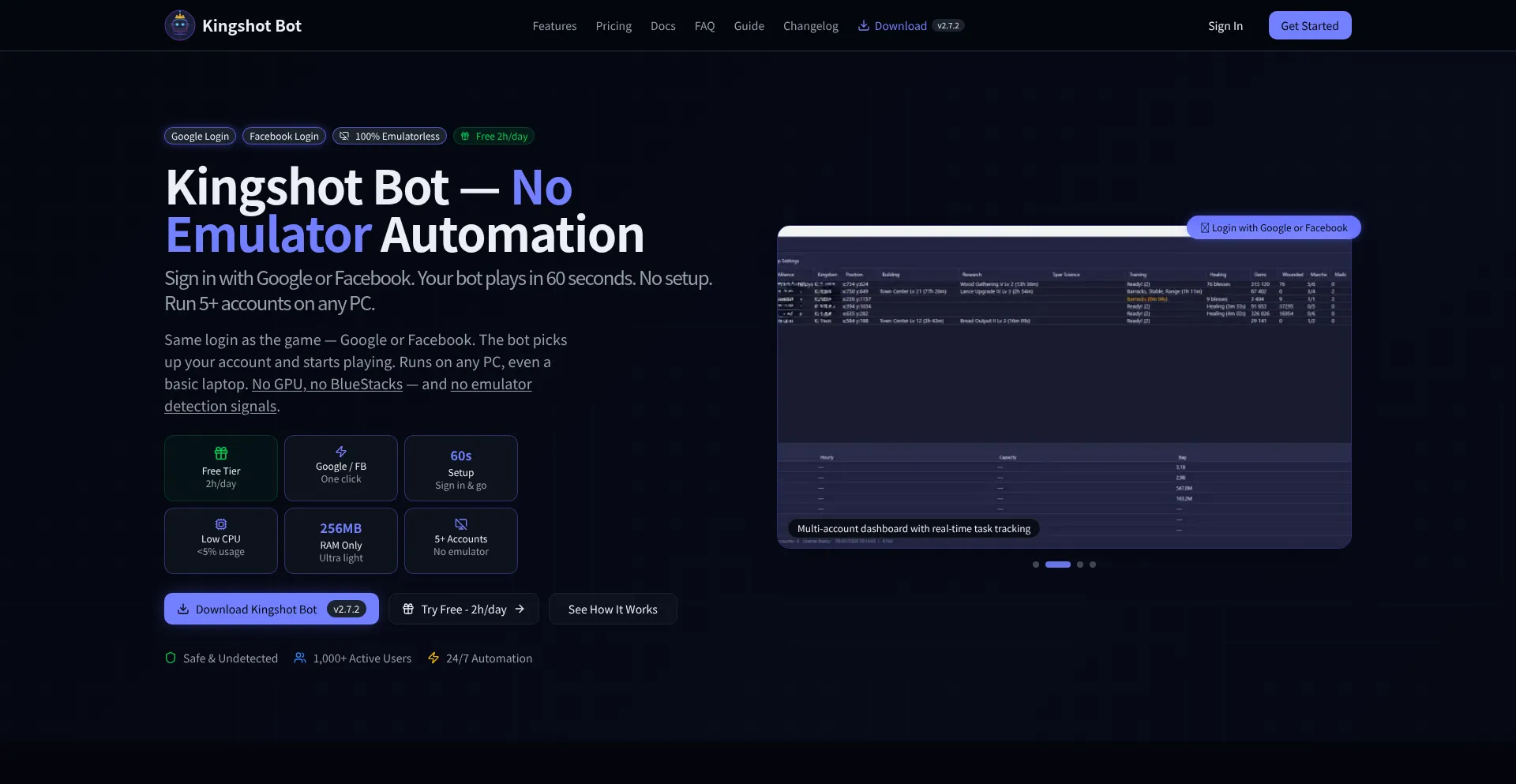Click the 'Login with Google or Facebook' badge
This screenshot has width=1516, height=784.
pos(1274,227)
